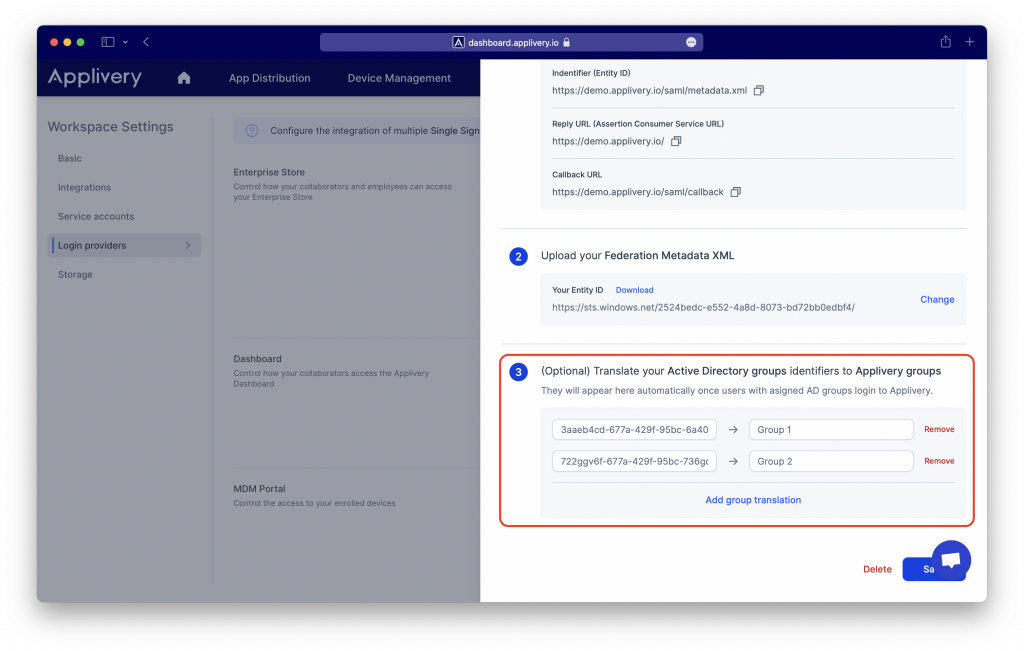This screenshot has height=651, width=1024.
Task: Open the chat support bubble
Action: (x=951, y=560)
